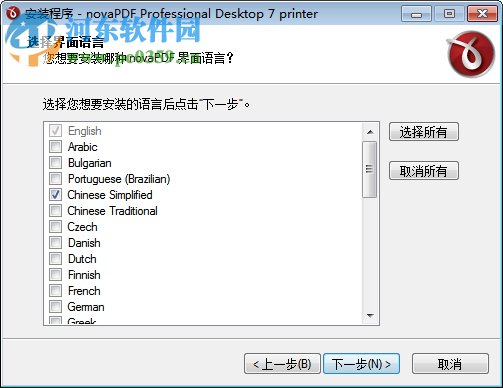The width and height of the screenshot is (503, 388).
Task: Check the Dutch language checkbox
Action: click(55, 258)
